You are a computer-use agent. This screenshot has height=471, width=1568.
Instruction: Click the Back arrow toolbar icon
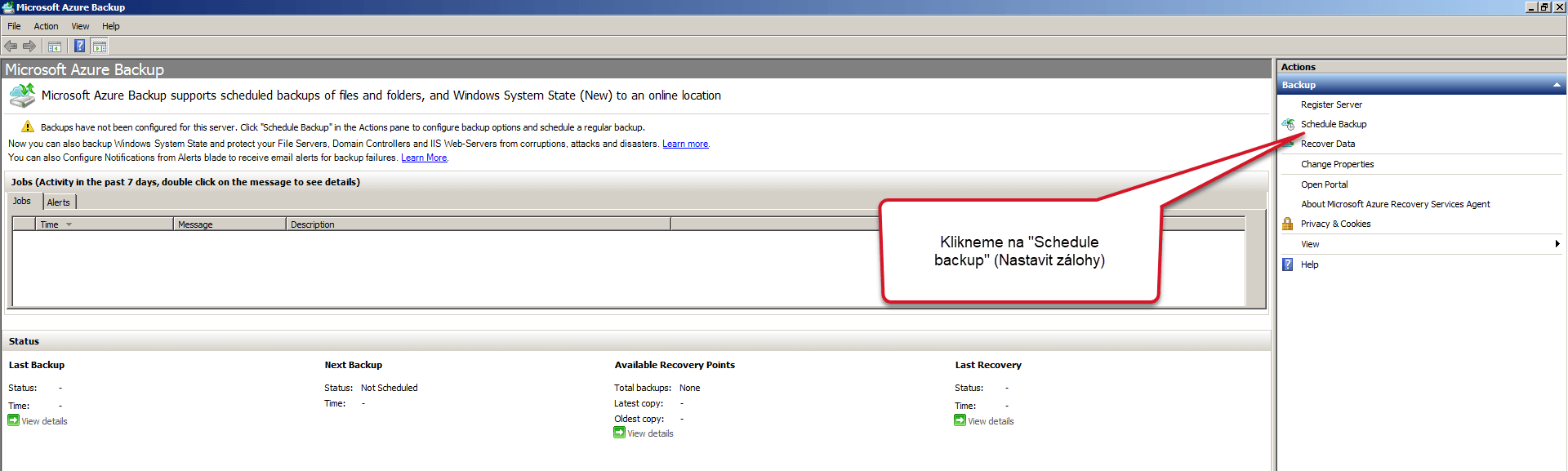click(x=11, y=47)
